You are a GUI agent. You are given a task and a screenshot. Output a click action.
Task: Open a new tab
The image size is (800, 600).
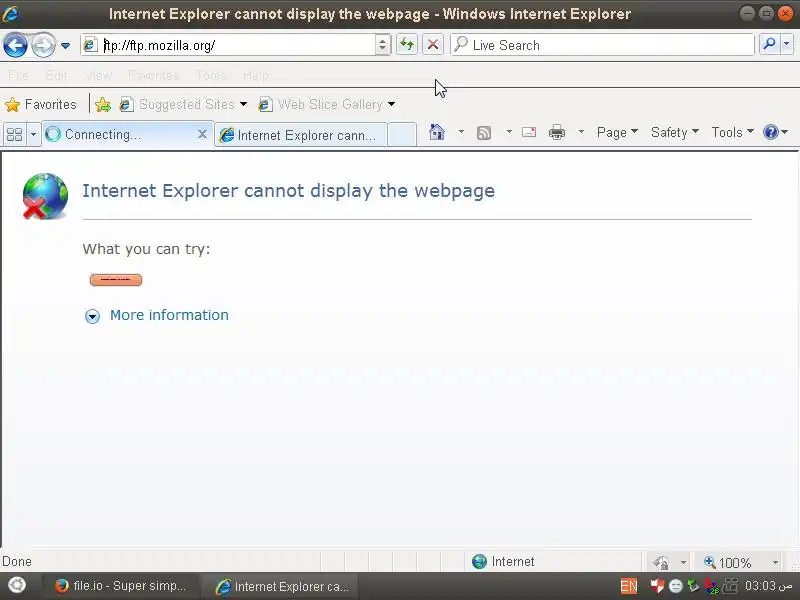pos(402,135)
